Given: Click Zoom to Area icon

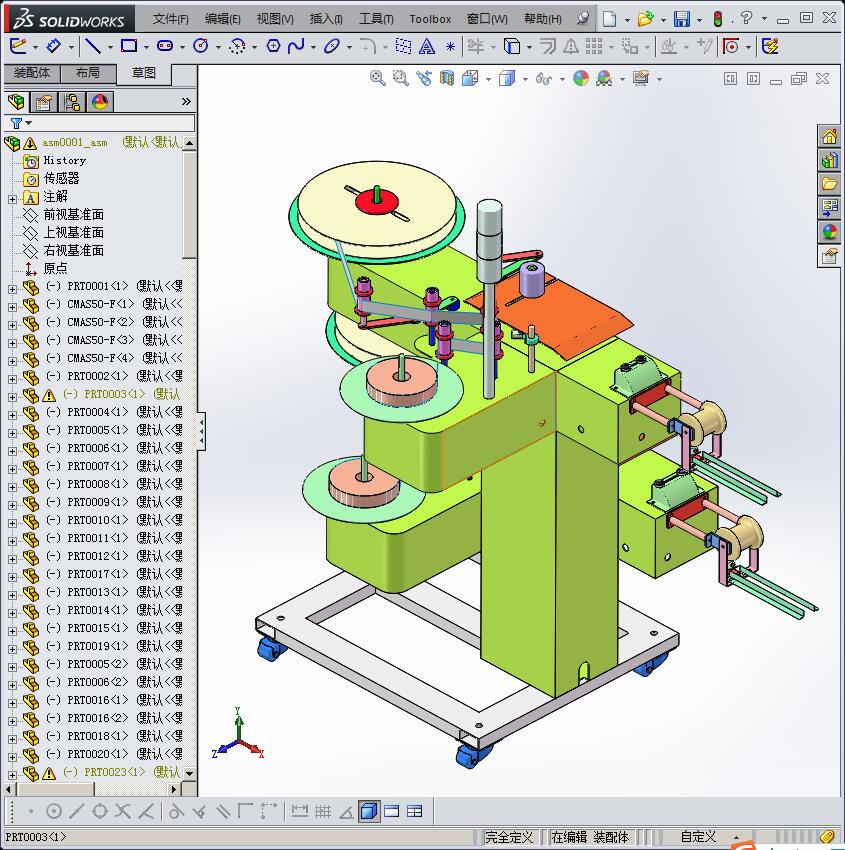Looking at the screenshot, I should click(401, 79).
